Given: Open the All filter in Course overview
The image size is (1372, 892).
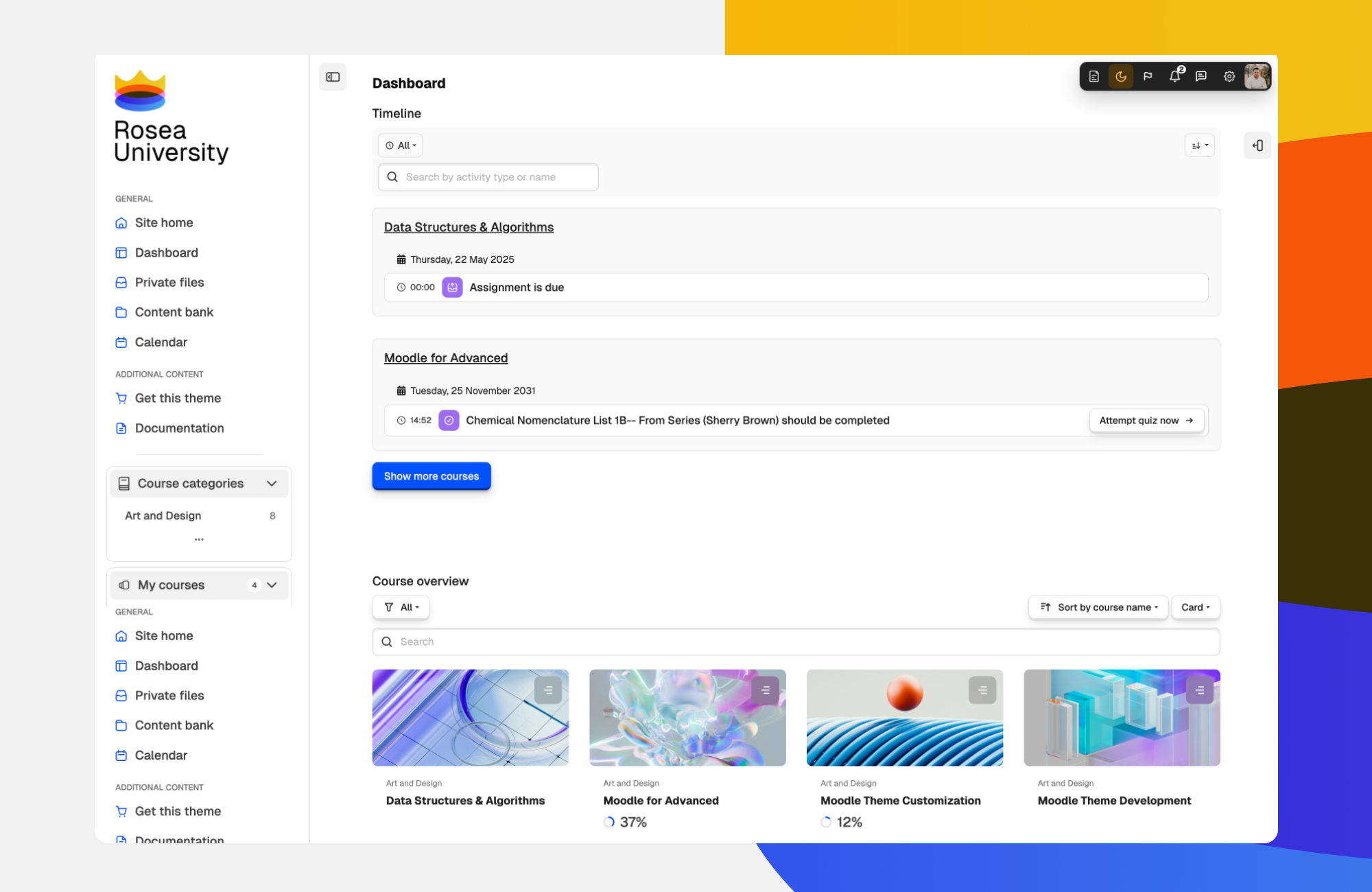Looking at the screenshot, I should click(401, 607).
